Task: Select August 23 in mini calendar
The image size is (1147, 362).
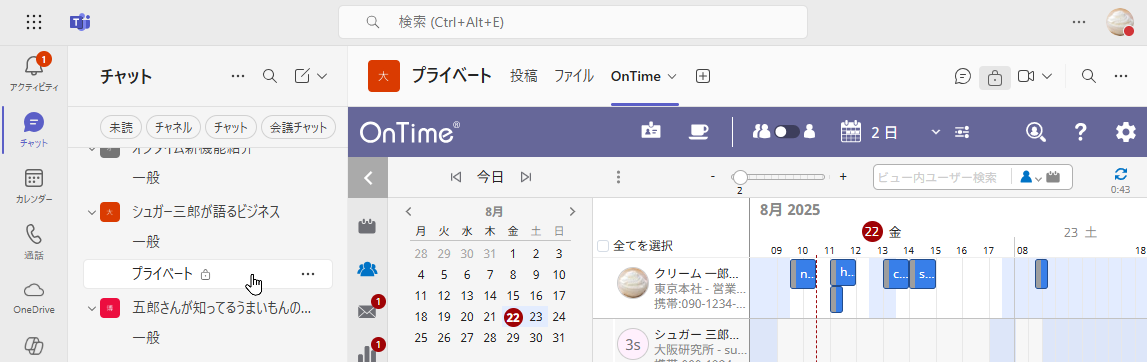Action: pos(536,317)
